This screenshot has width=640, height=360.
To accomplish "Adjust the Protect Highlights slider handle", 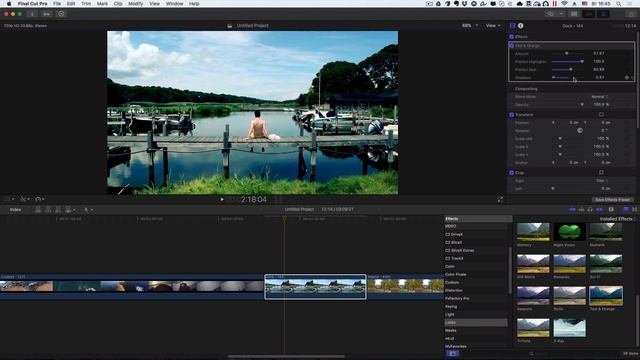I will pyautogui.click(x=582, y=62).
